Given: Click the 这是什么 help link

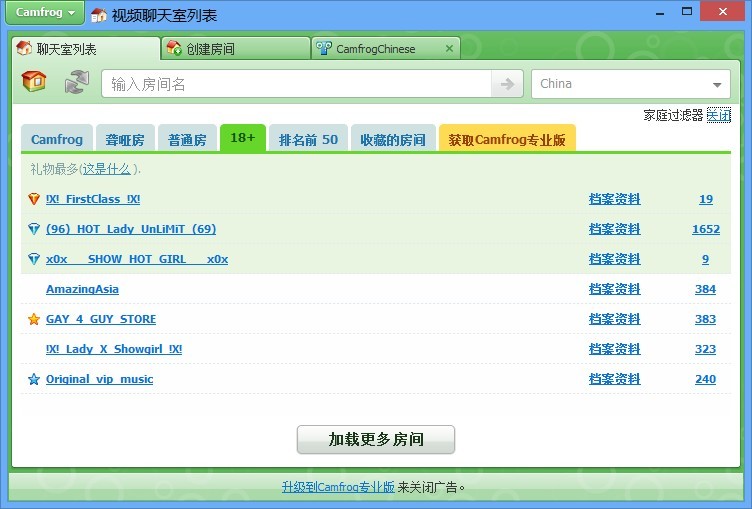Looking at the screenshot, I should click(x=106, y=169).
